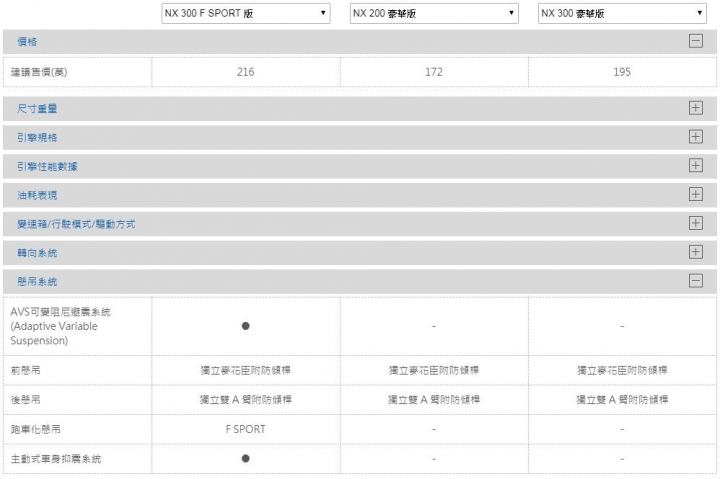Select 前懸吊 value under NX 300 豪華版
720x479 pixels.
[x=622, y=370]
